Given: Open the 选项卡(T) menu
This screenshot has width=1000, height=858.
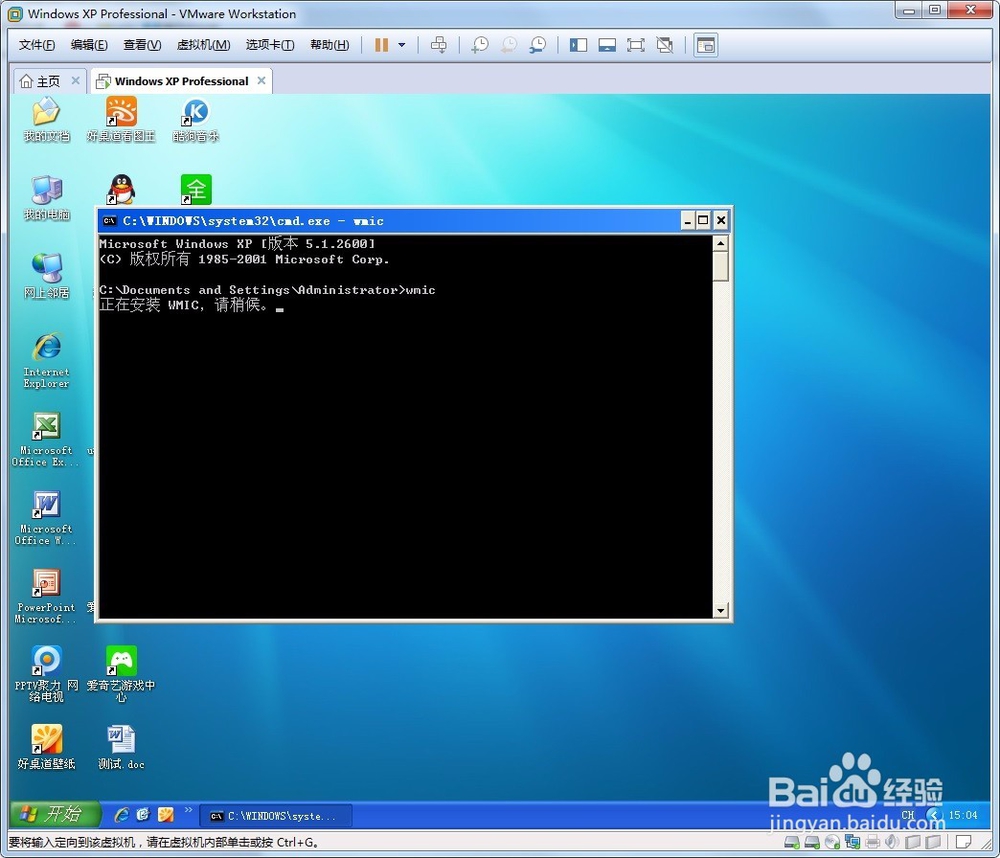Looking at the screenshot, I should tap(270, 45).
